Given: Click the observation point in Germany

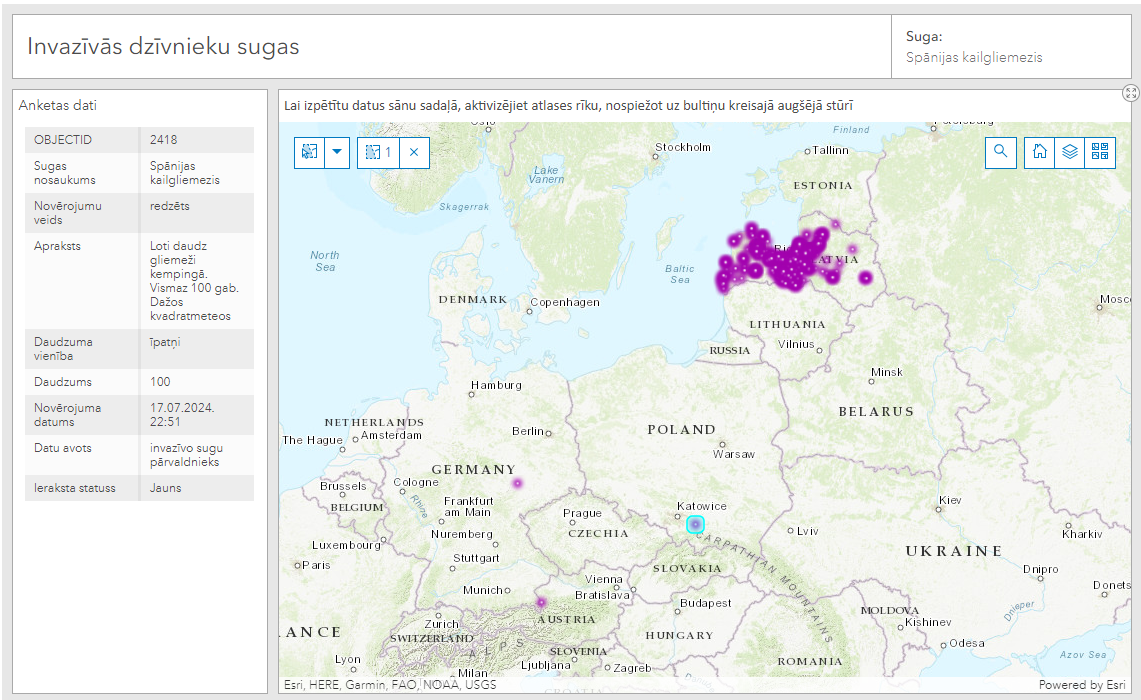Looking at the screenshot, I should pos(517,483).
